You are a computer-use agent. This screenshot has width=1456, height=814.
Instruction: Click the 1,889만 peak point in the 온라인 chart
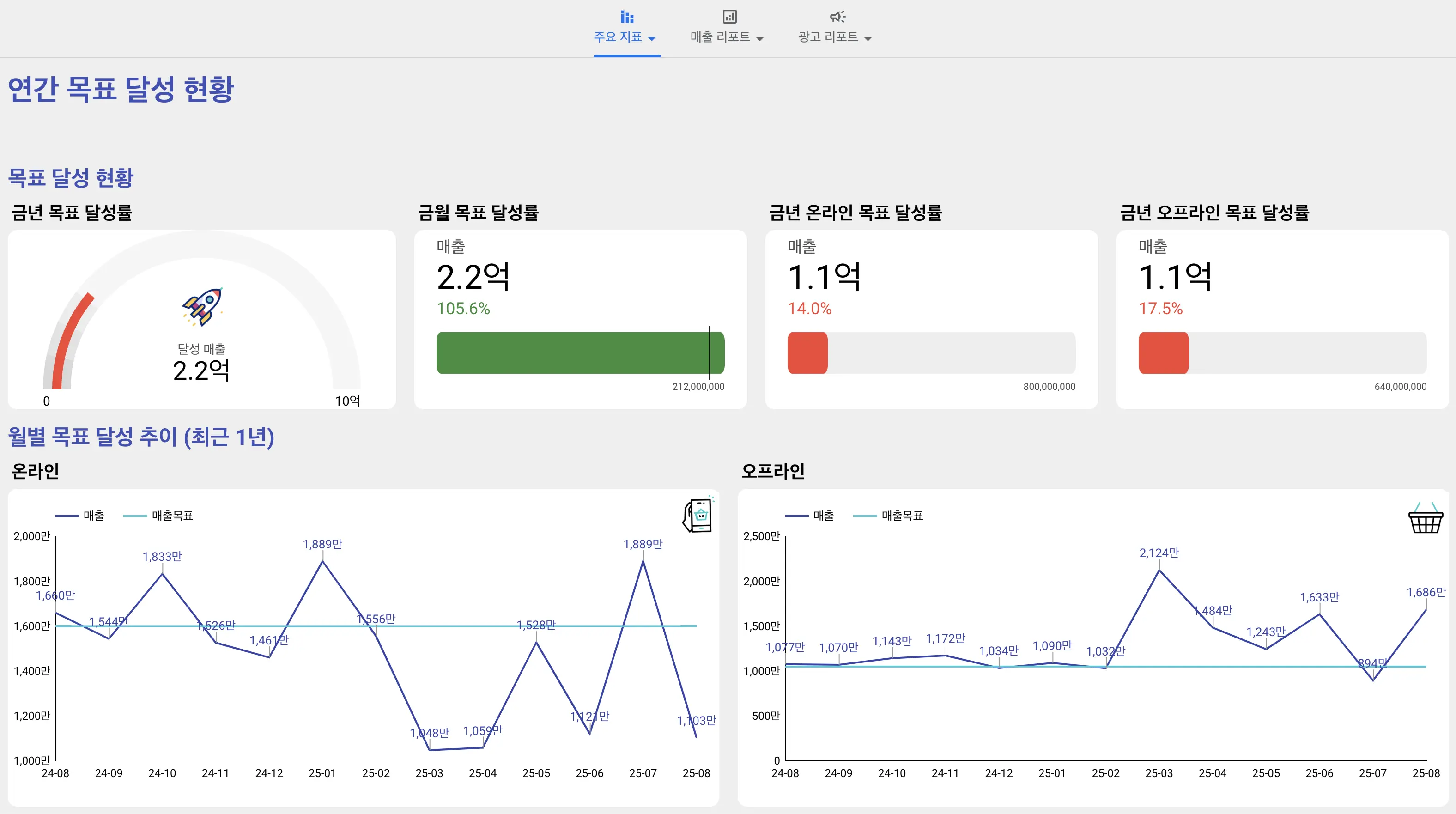click(x=322, y=561)
